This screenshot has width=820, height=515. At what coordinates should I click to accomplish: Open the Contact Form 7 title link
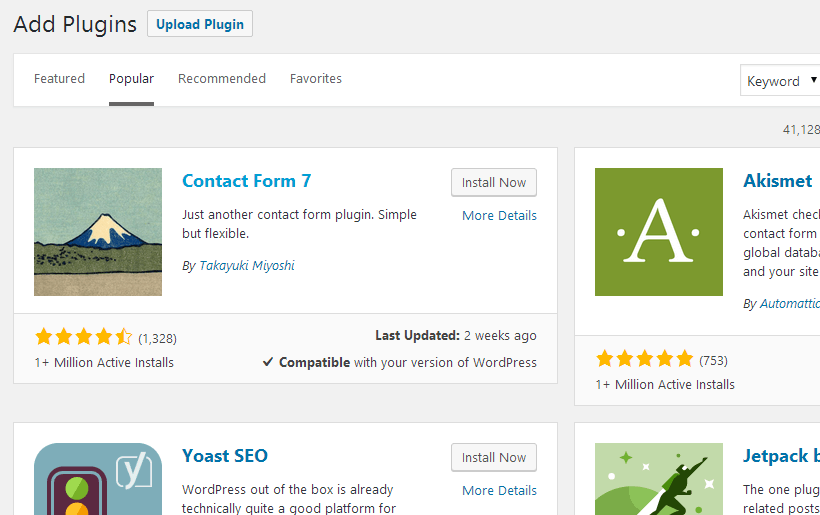coord(246,181)
